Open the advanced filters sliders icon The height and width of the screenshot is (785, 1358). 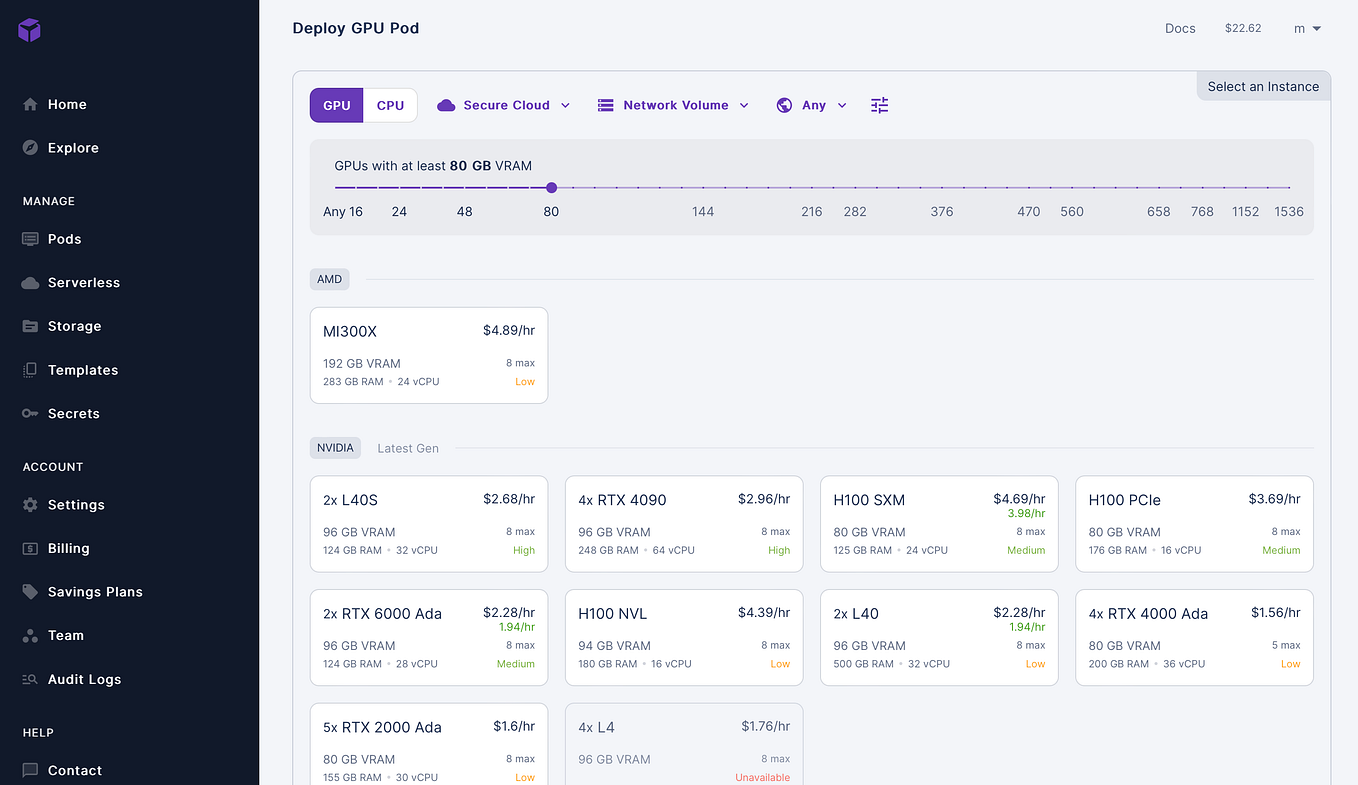tap(879, 105)
